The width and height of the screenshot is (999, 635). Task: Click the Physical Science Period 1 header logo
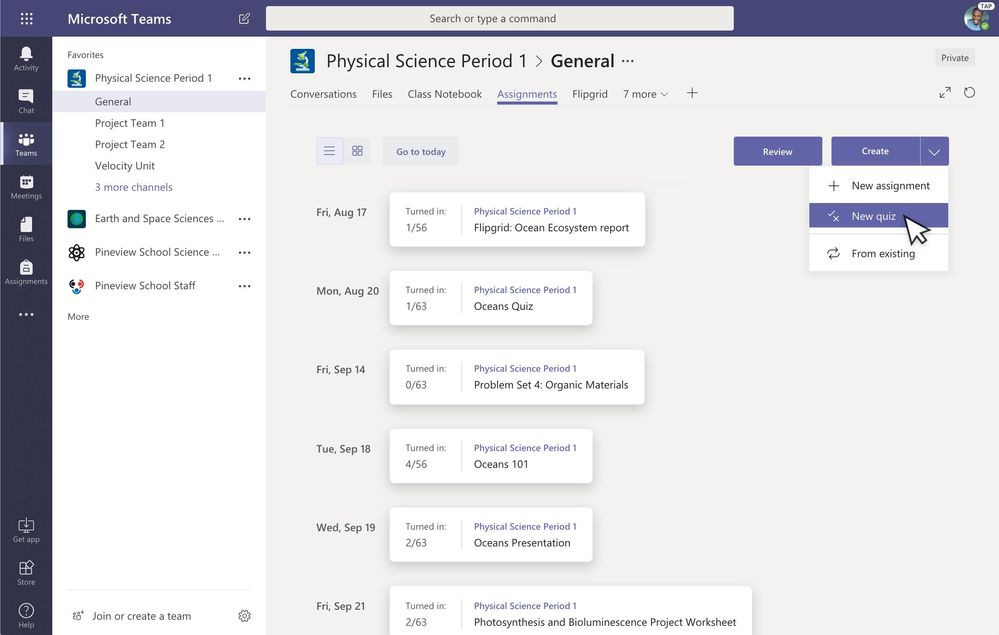[302, 61]
